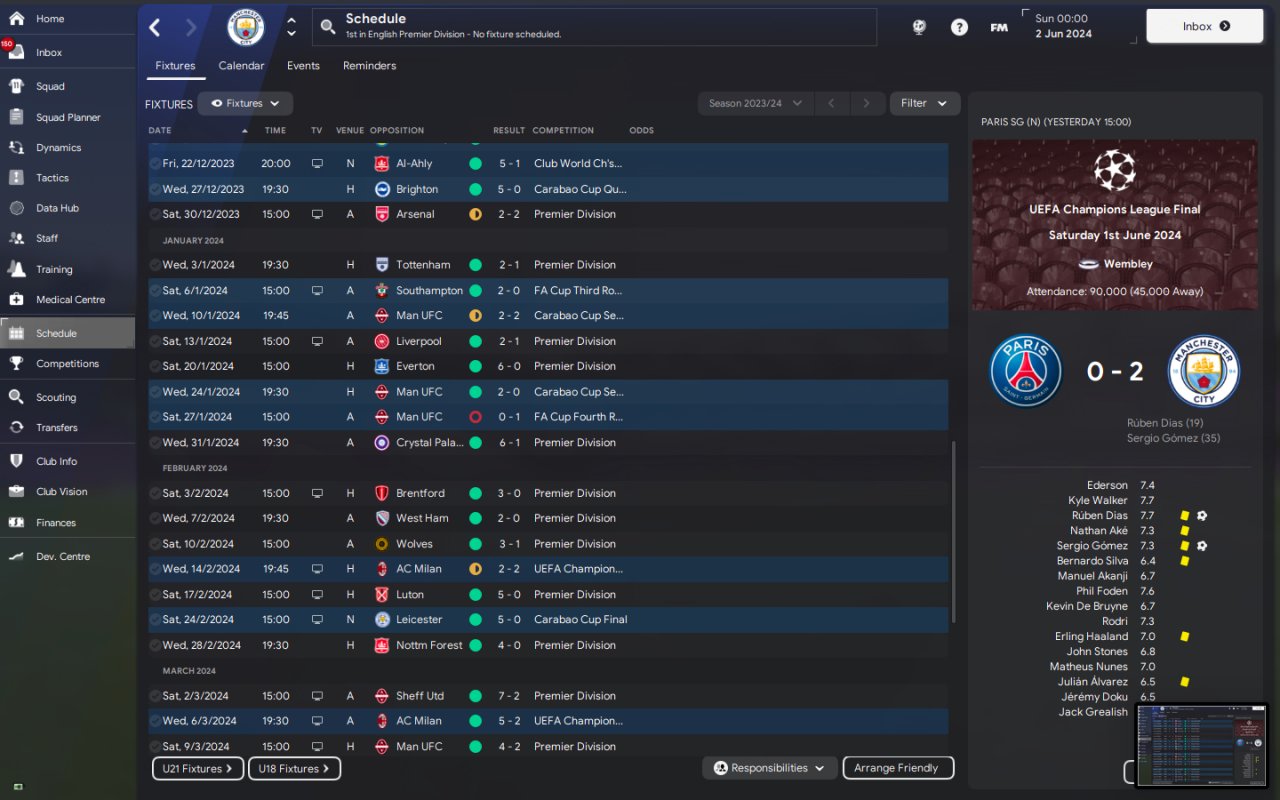1280x800 pixels.
Task: Click the FM logo icon
Action: 999,27
